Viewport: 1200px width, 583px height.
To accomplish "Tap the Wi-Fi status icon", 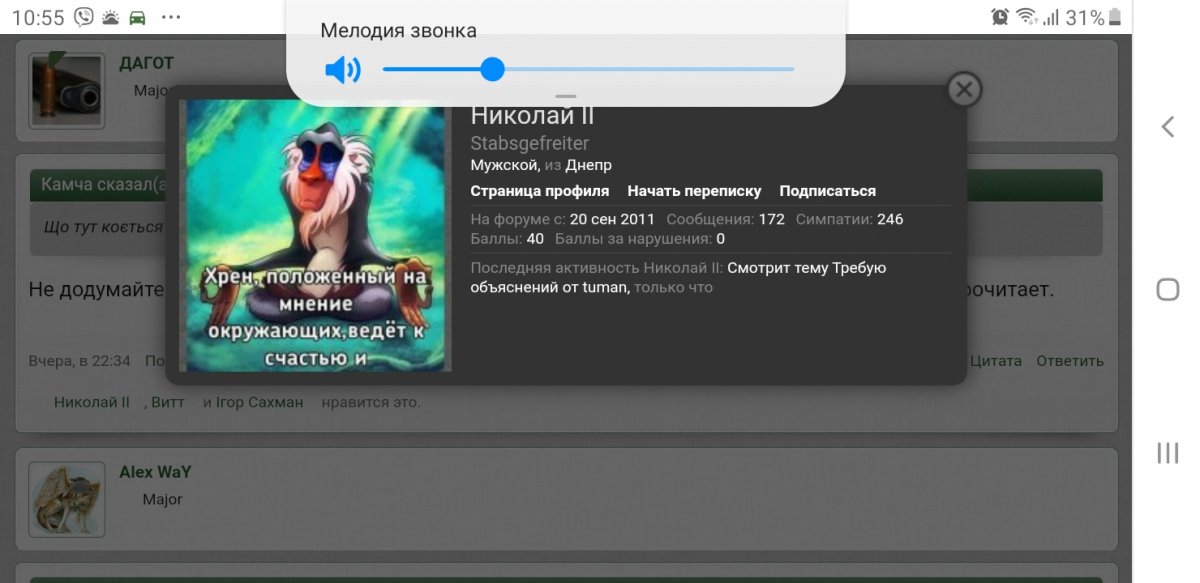I will [1026, 17].
